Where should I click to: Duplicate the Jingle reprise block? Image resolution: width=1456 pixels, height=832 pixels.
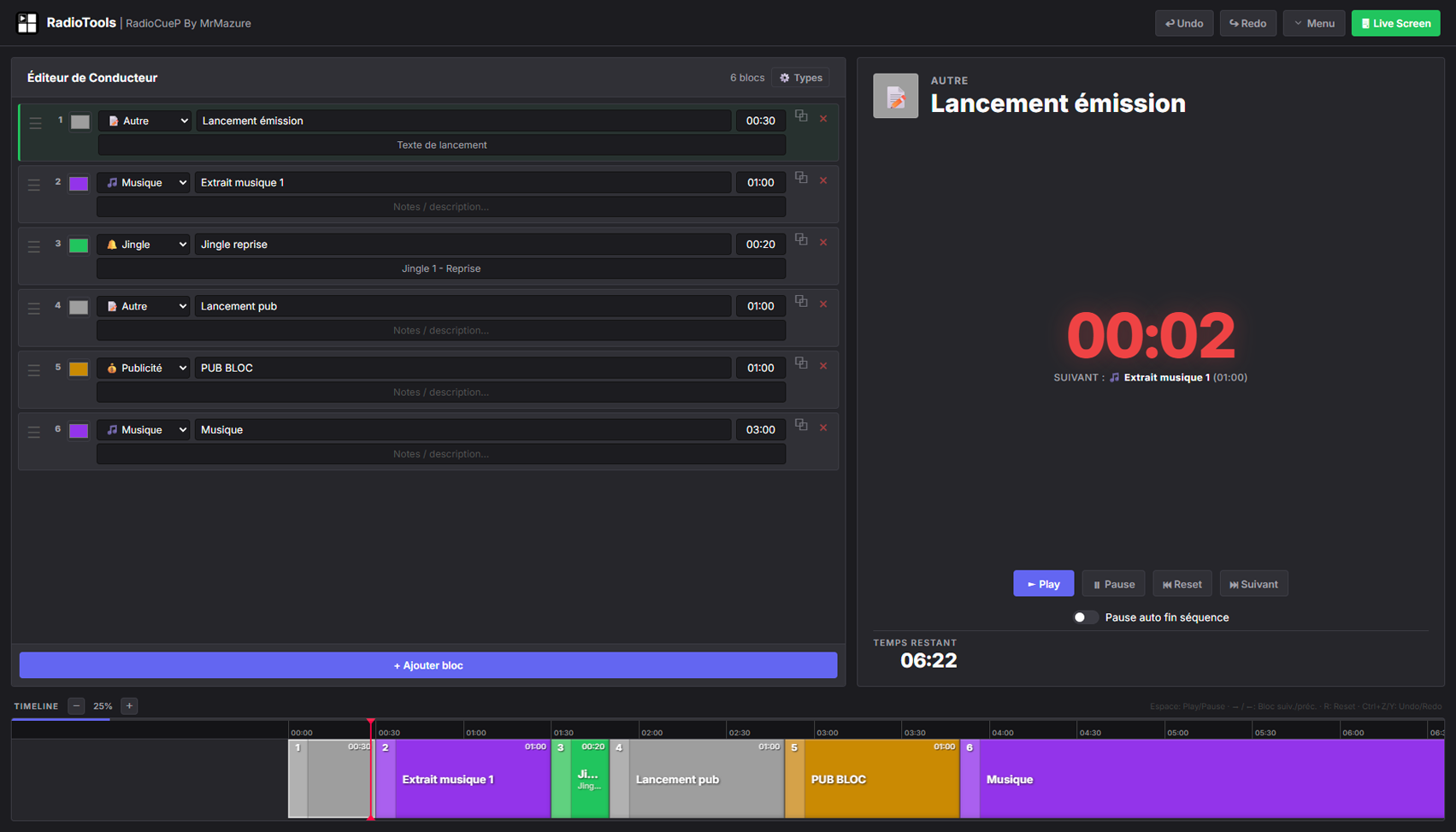[801, 239]
